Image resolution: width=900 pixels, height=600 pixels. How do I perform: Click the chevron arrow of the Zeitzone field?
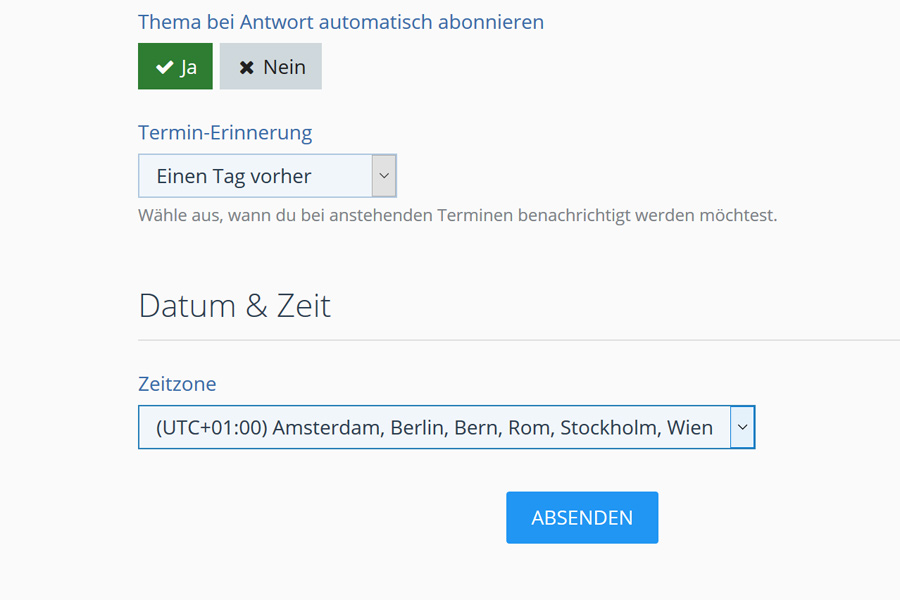click(742, 427)
